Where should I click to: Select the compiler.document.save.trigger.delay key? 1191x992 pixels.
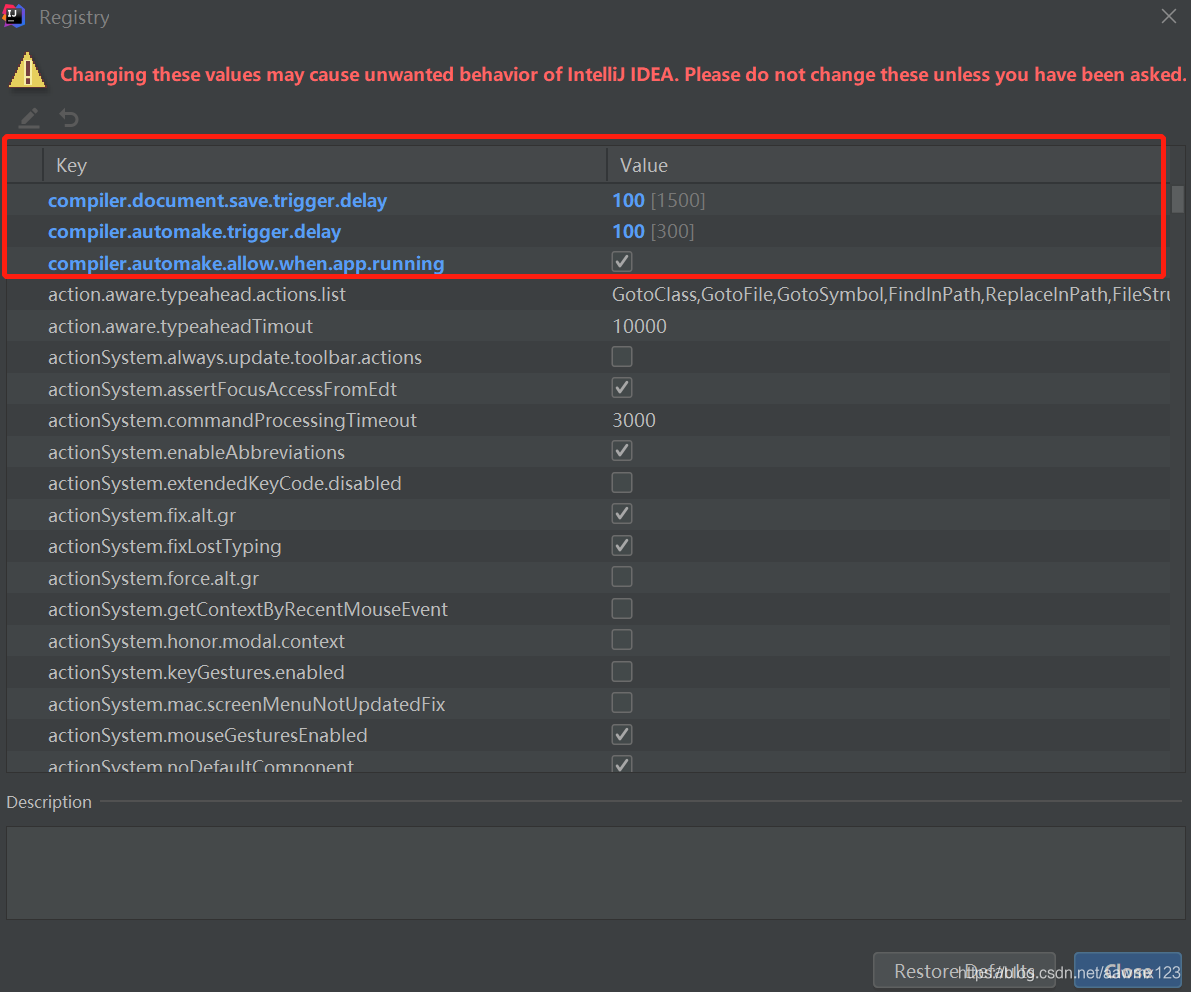(217, 201)
